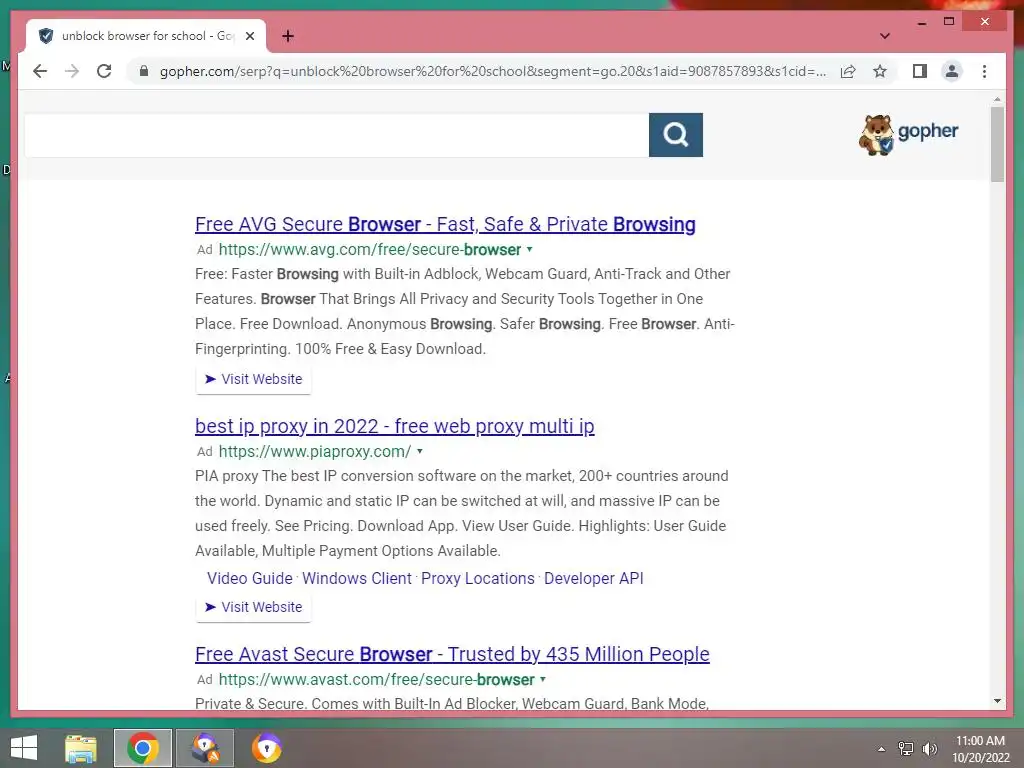1024x768 pixels.
Task: Share this page via share icon
Action: click(848, 71)
